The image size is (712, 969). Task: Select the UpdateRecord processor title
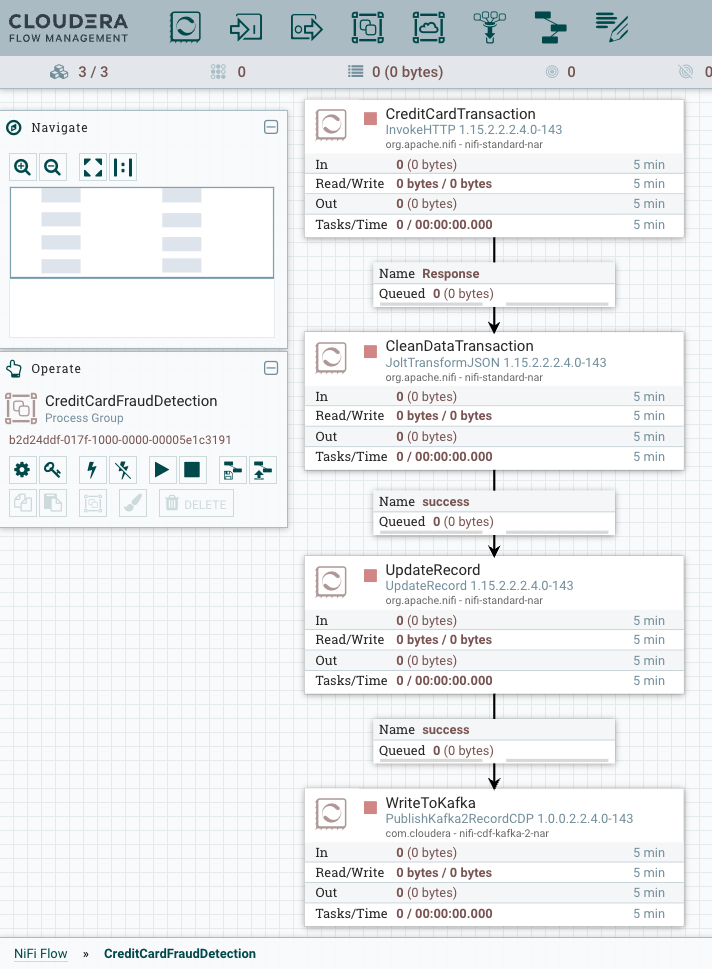(x=433, y=570)
